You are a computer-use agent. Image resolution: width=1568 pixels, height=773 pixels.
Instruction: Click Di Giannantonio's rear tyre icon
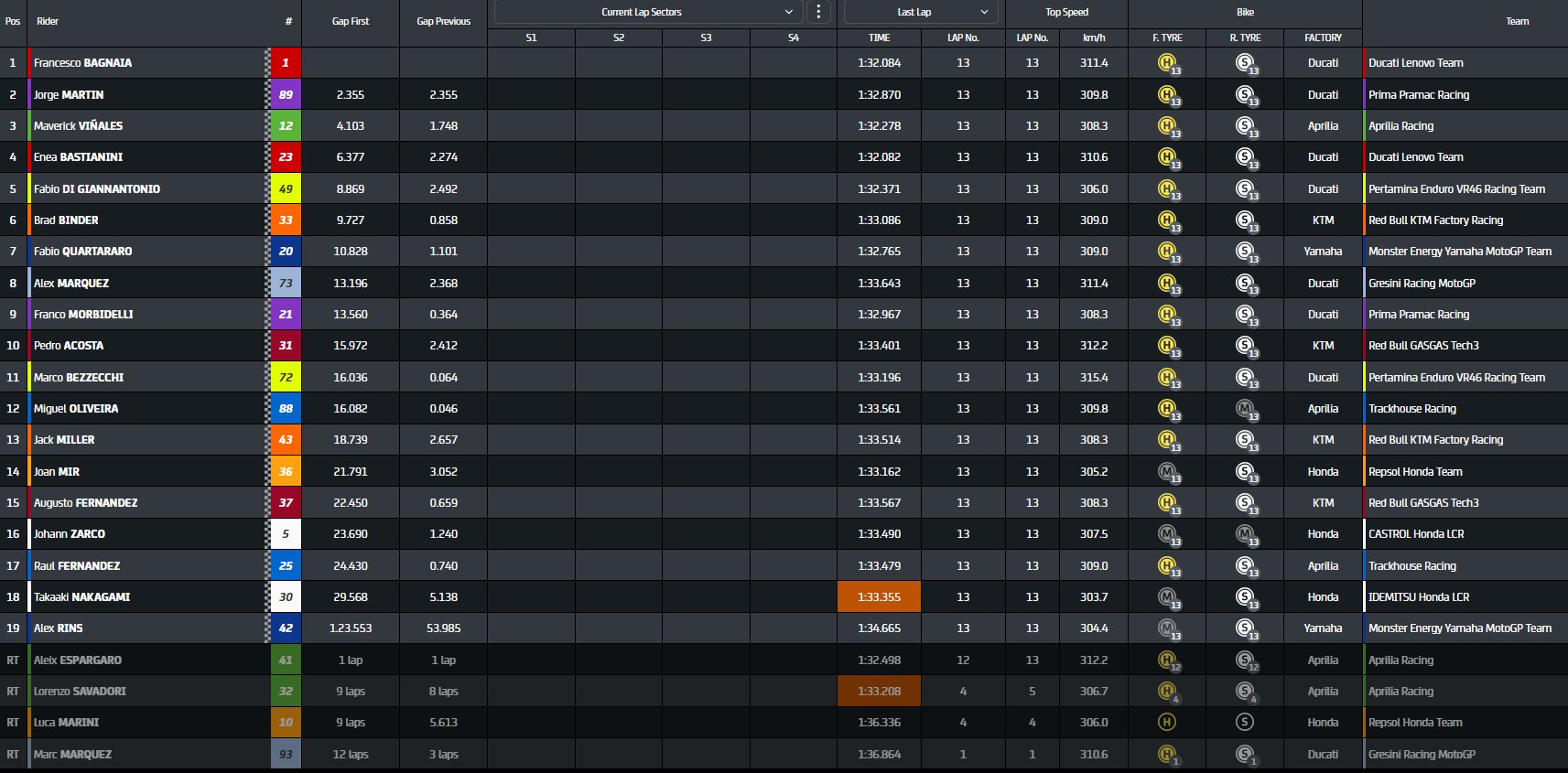pos(1244,188)
